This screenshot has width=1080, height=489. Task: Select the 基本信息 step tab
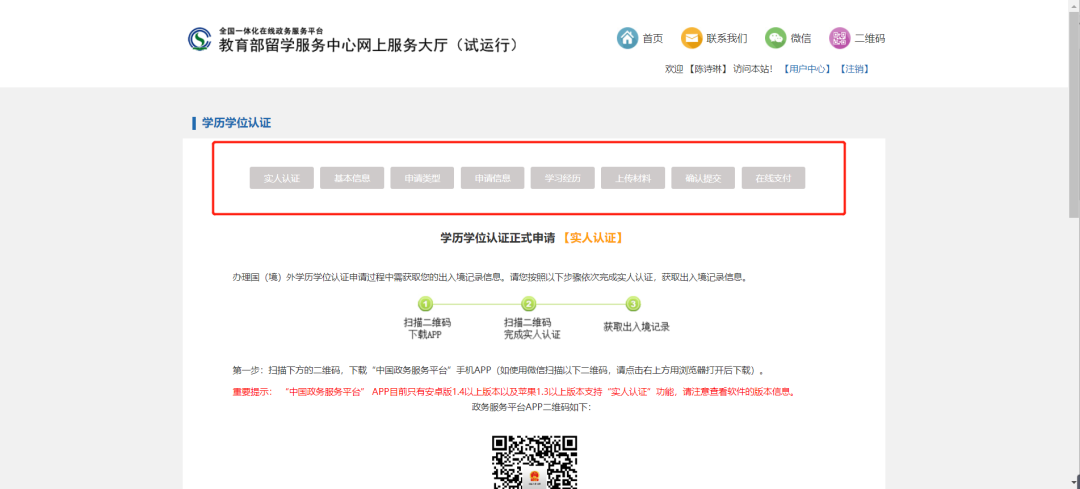pos(352,178)
